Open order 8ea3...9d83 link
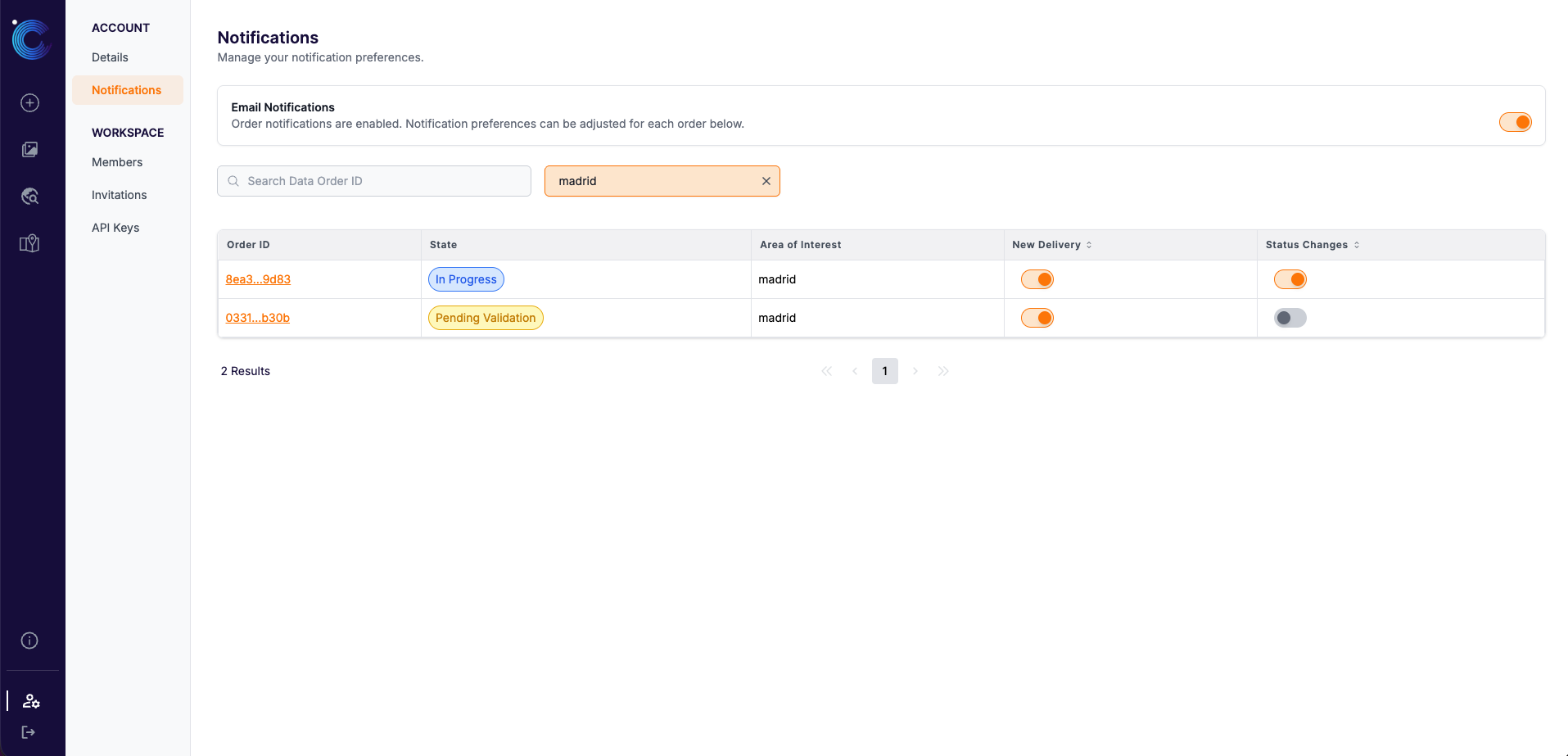The height and width of the screenshot is (756, 1568). (x=258, y=279)
